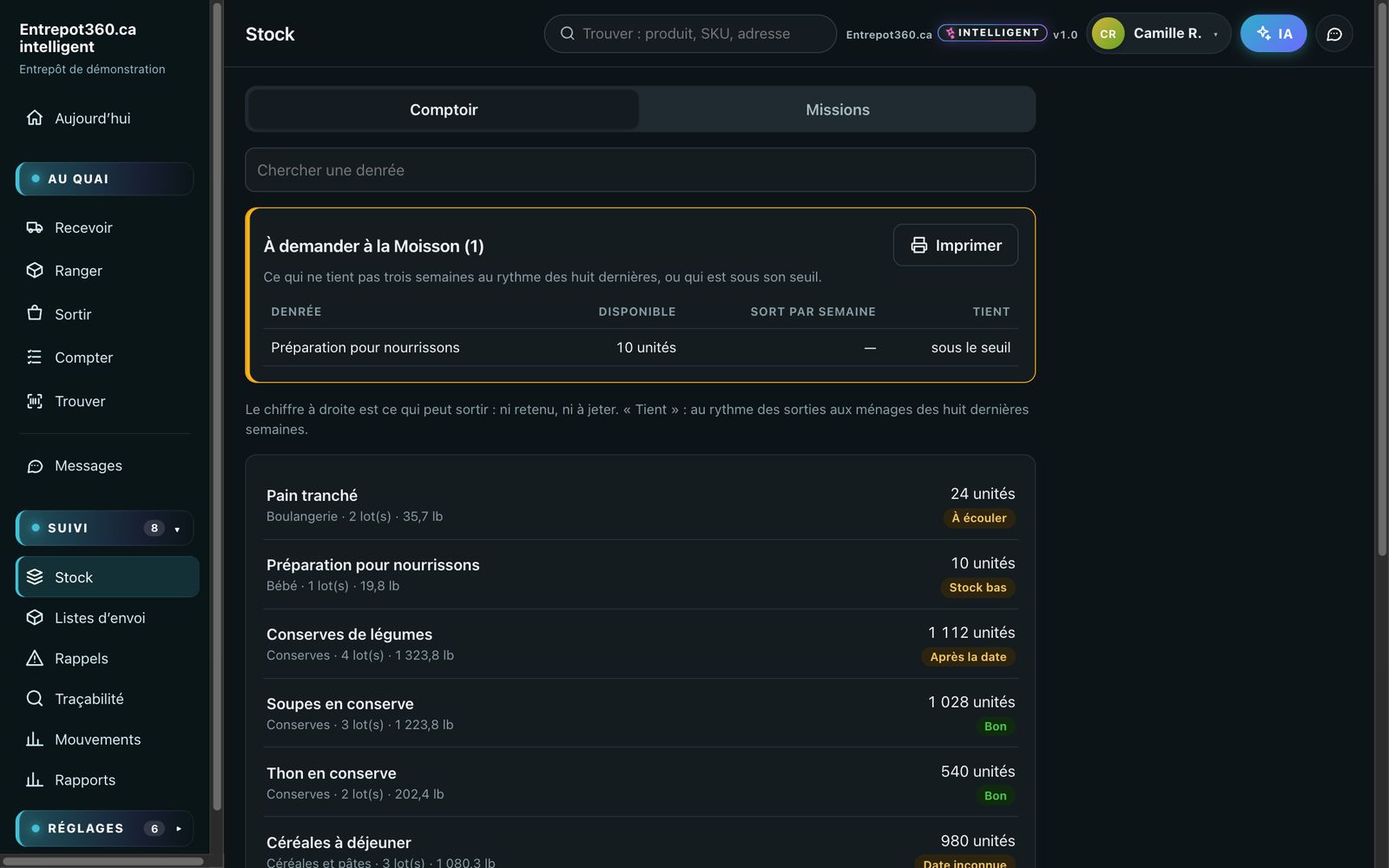
Task: Click the search magnifier icon in top bar
Action: [568, 33]
